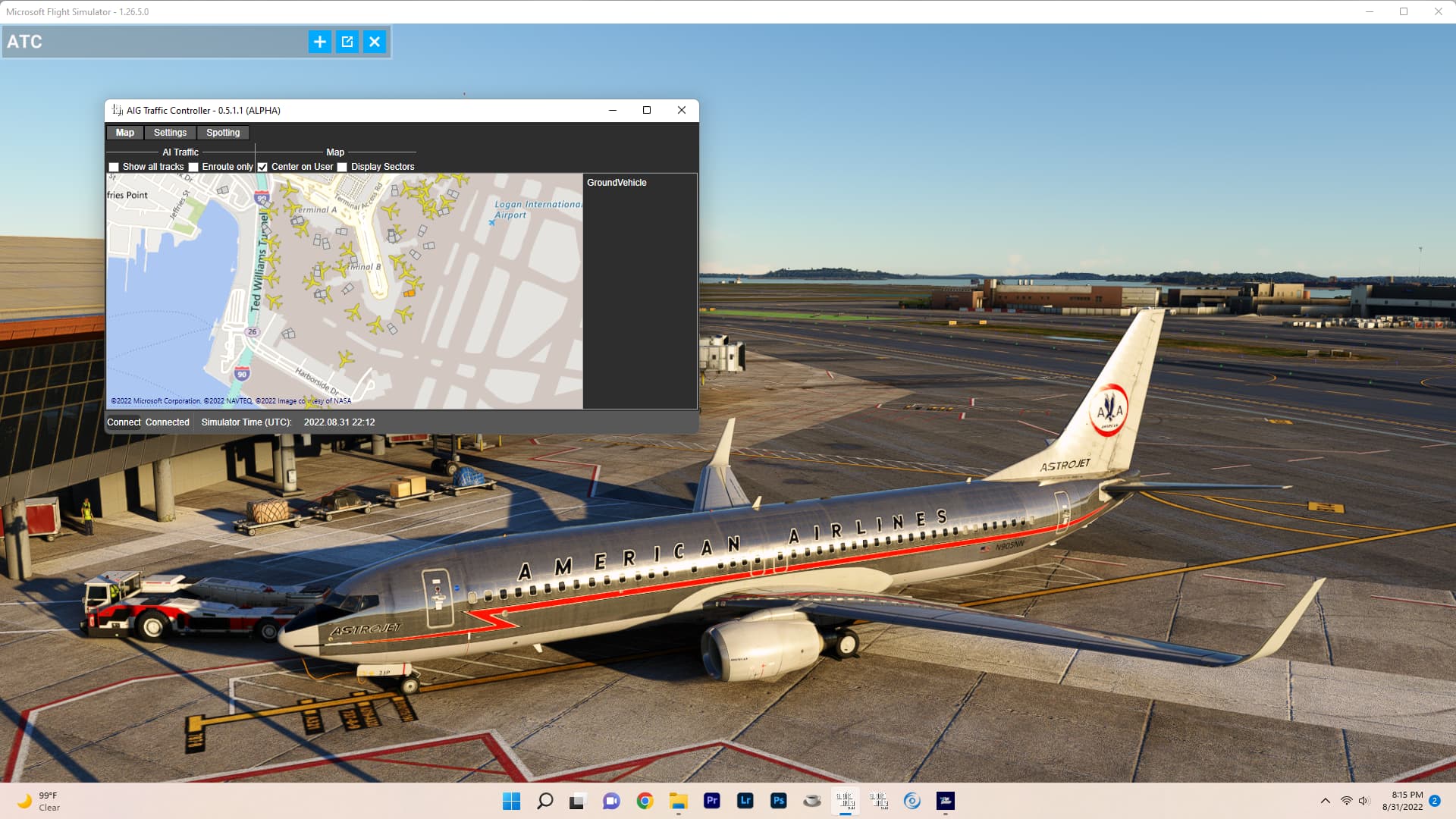The image size is (1456, 819).
Task: Launch Google Chrome from taskbar
Action: pos(645,801)
